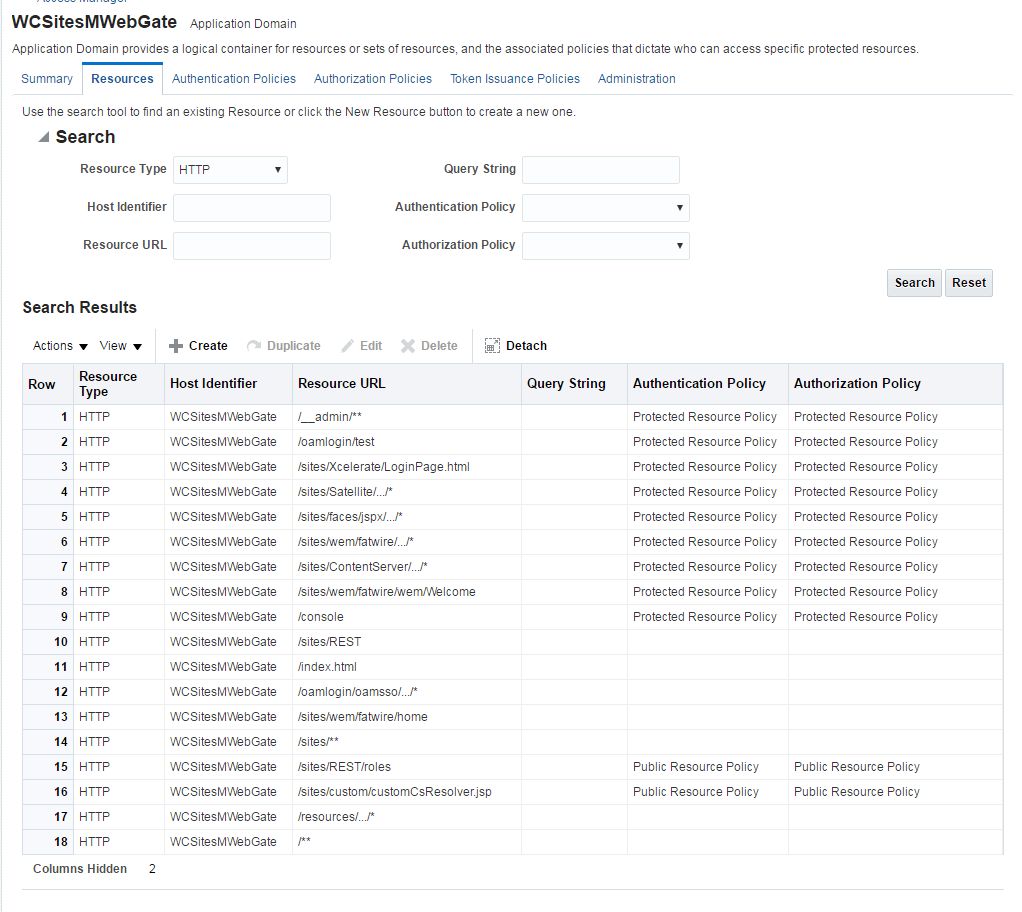This screenshot has width=1022, height=912.
Task: Click into the Resource URL field
Action: pyautogui.click(x=252, y=246)
